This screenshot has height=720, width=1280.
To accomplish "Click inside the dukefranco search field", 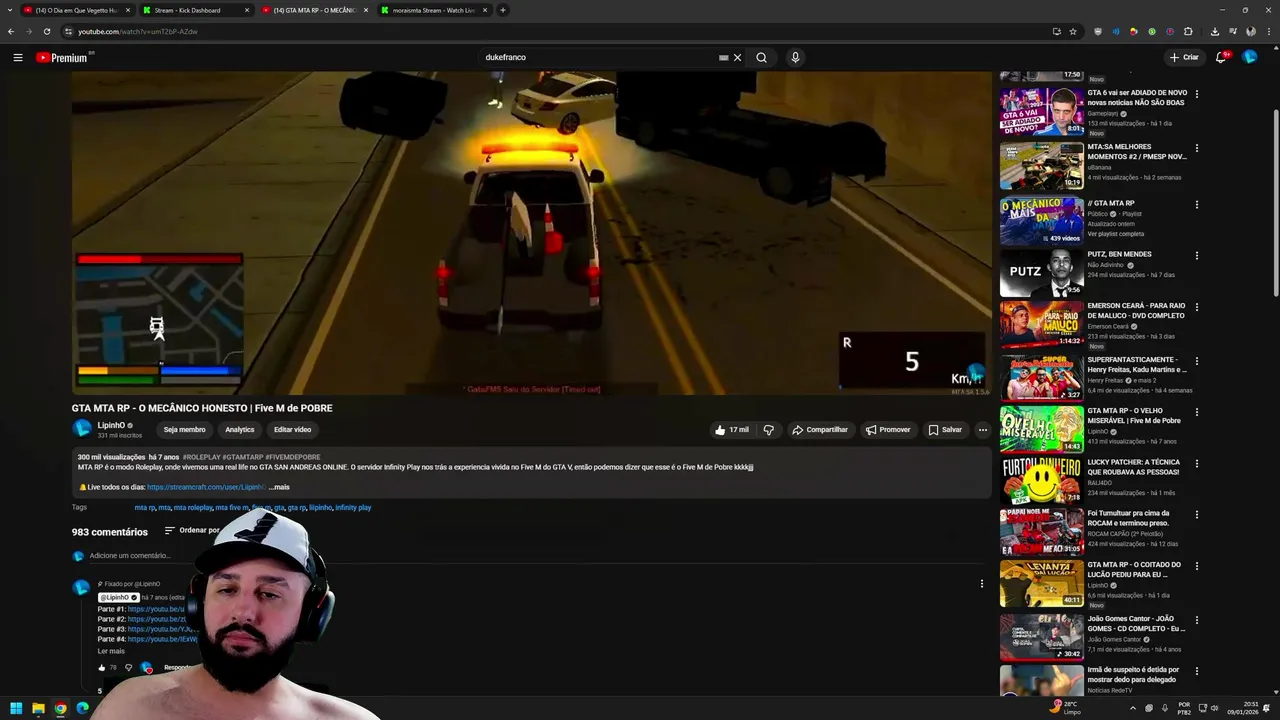I will tap(598, 57).
